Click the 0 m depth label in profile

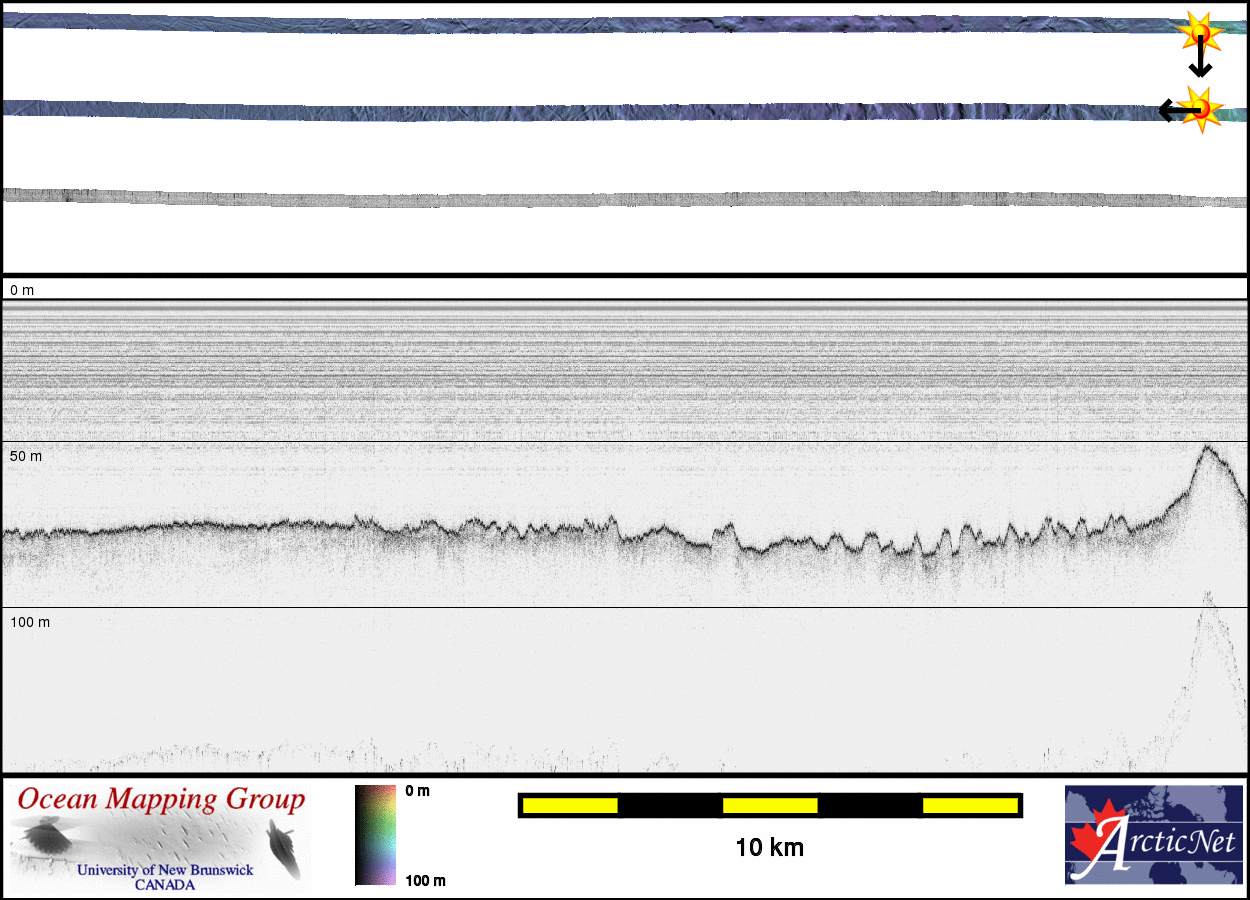click(x=22, y=290)
